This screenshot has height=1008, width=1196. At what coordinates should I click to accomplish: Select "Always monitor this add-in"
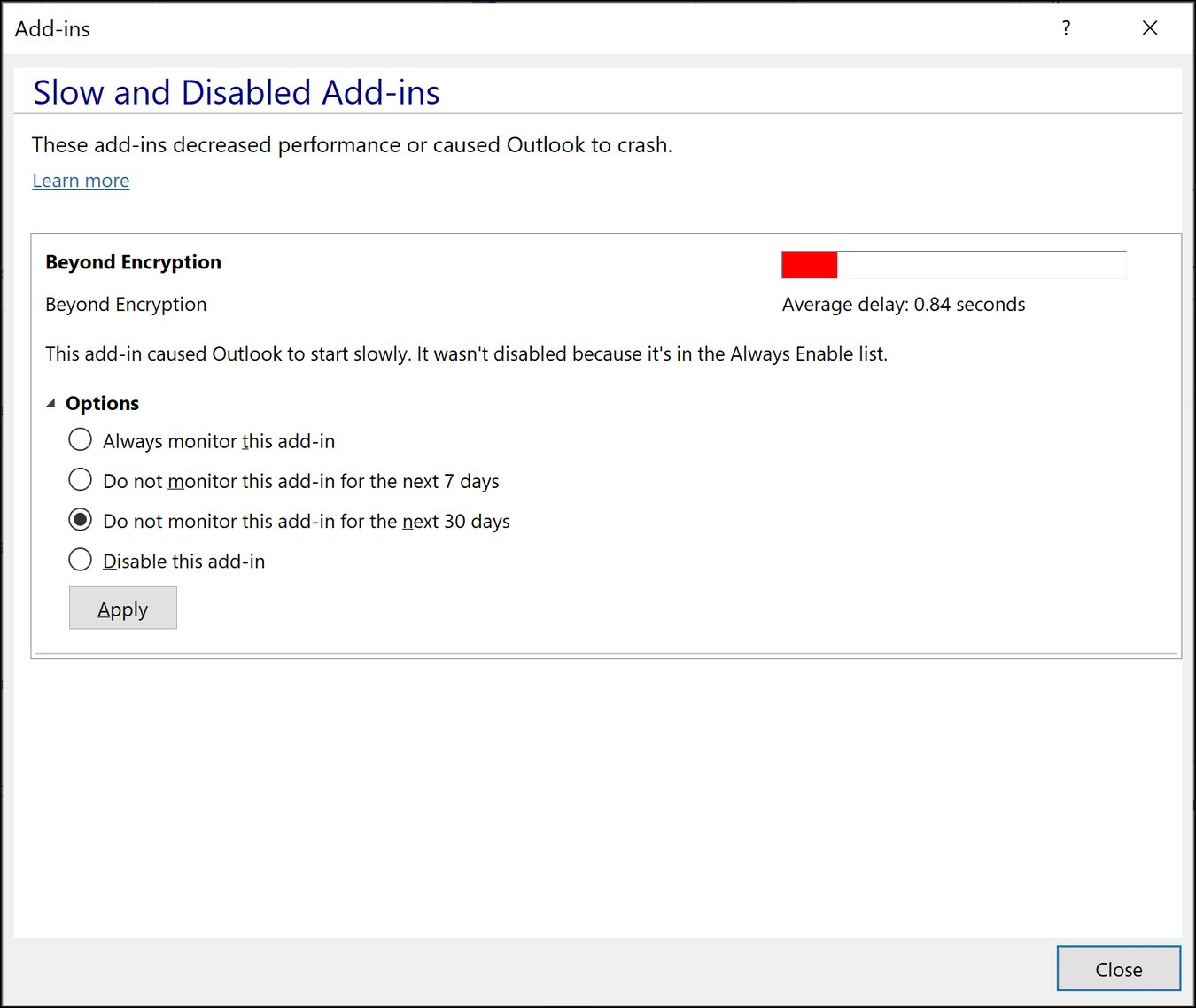coord(80,439)
